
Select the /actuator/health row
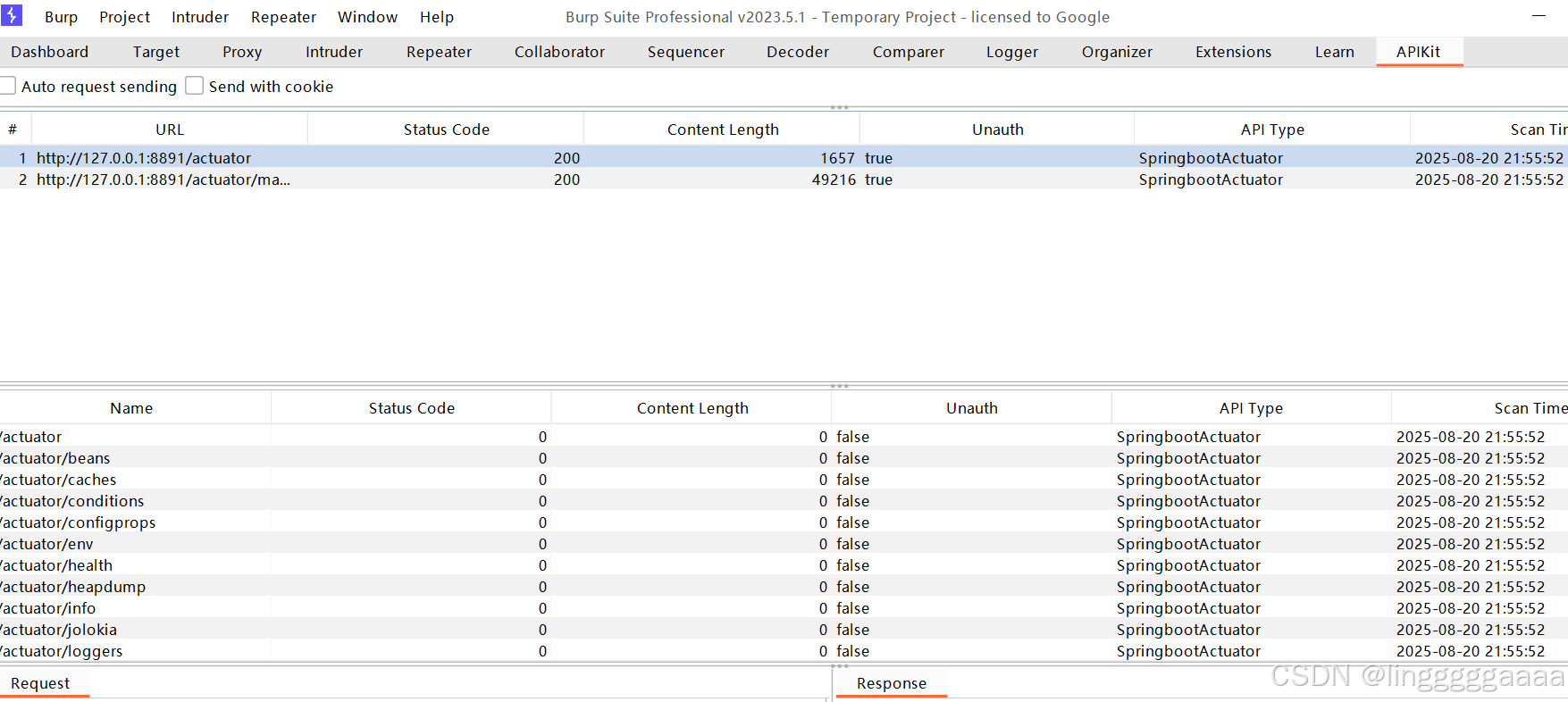[x=784, y=565]
